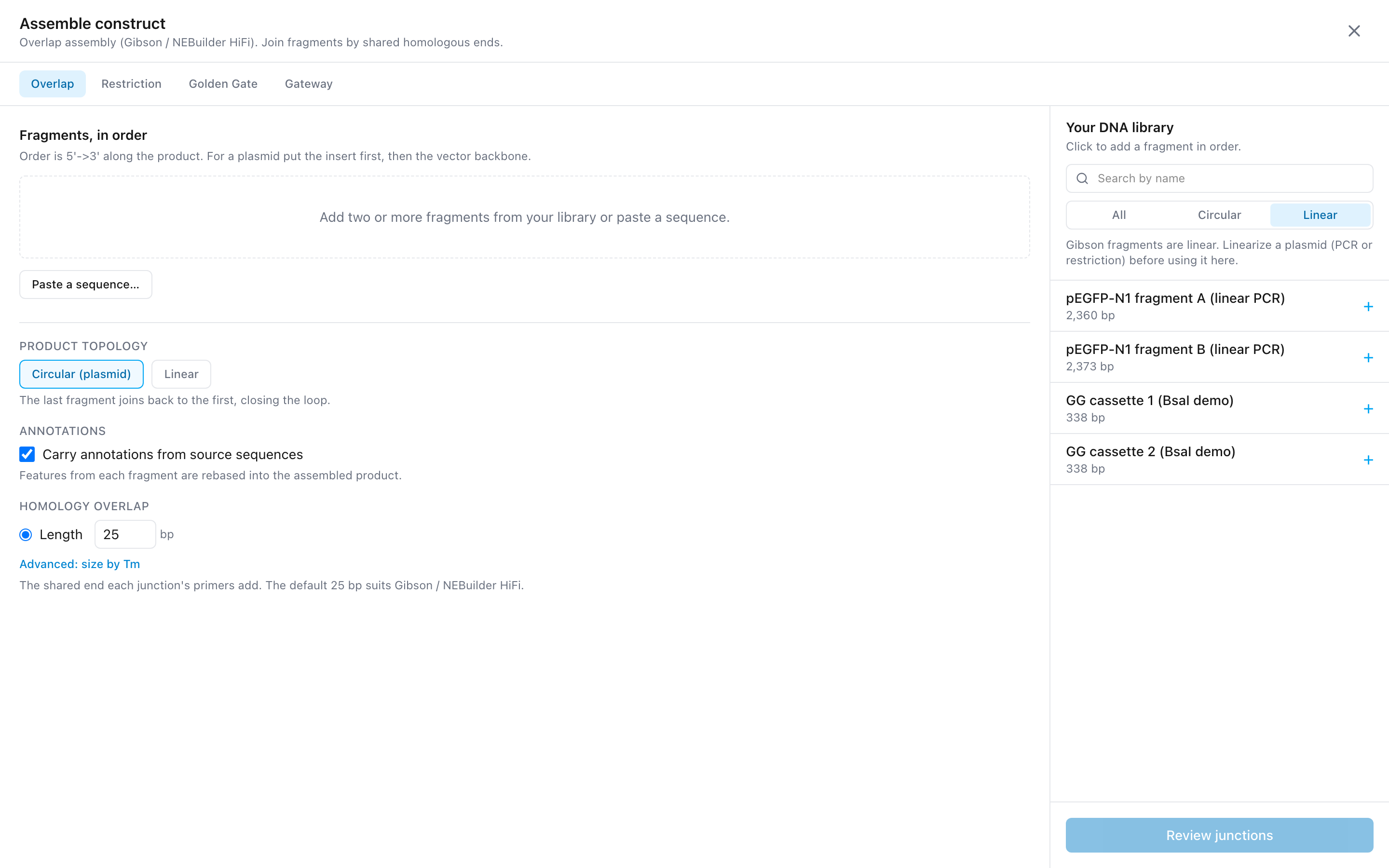Choose Linear product topology
Image resolution: width=1389 pixels, height=868 pixels.
click(x=181, y=374)
